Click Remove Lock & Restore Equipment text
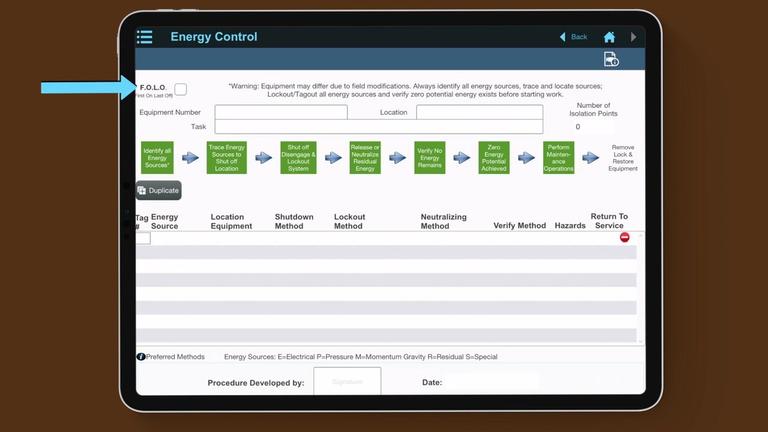Image resolution: width=768 pixels, height=432 pixels. [623, 158]
